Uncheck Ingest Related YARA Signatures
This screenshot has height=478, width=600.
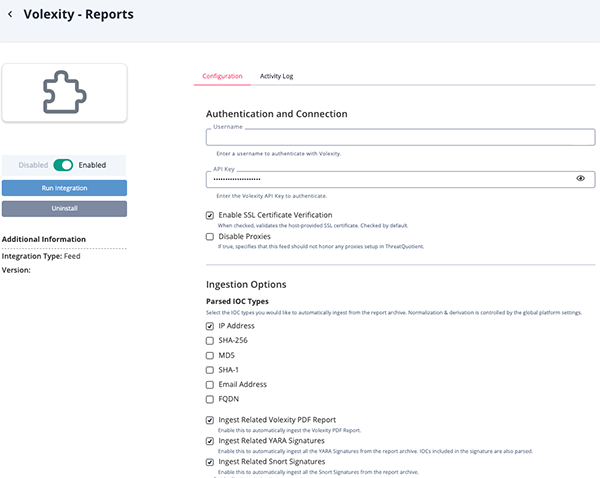(210, 441)
